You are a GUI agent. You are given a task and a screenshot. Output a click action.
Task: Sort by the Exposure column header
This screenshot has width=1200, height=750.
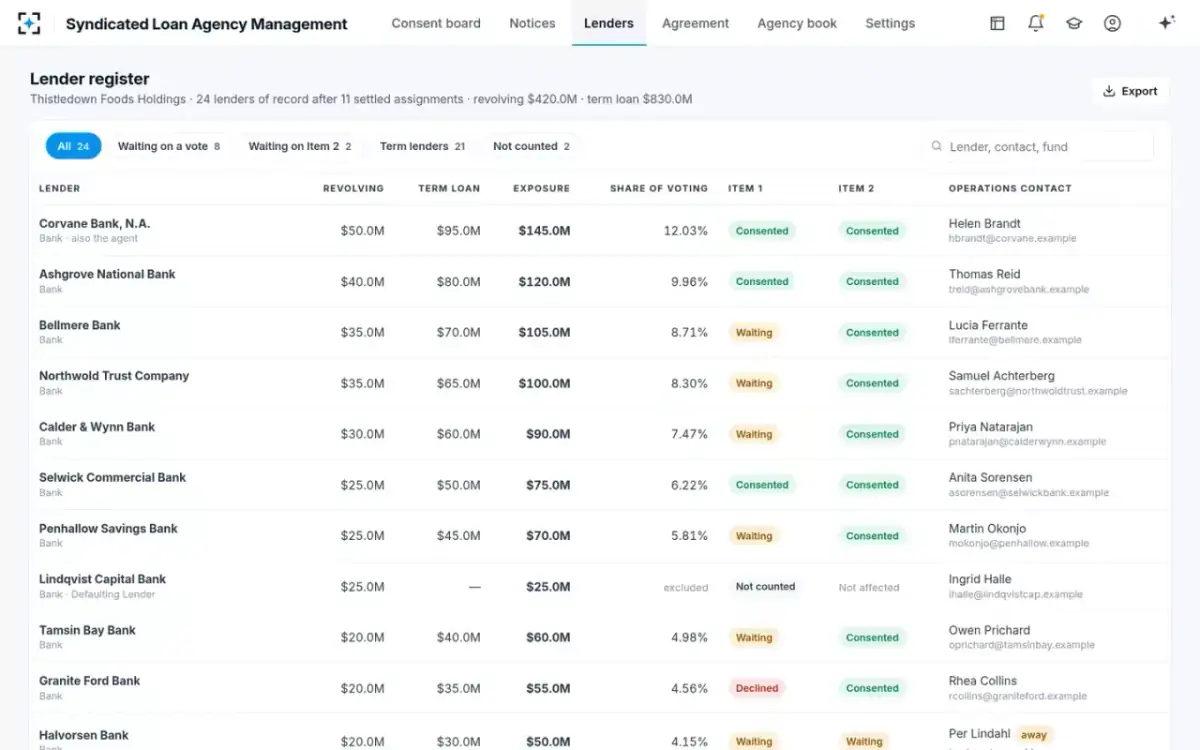click(x=541, y=188)
